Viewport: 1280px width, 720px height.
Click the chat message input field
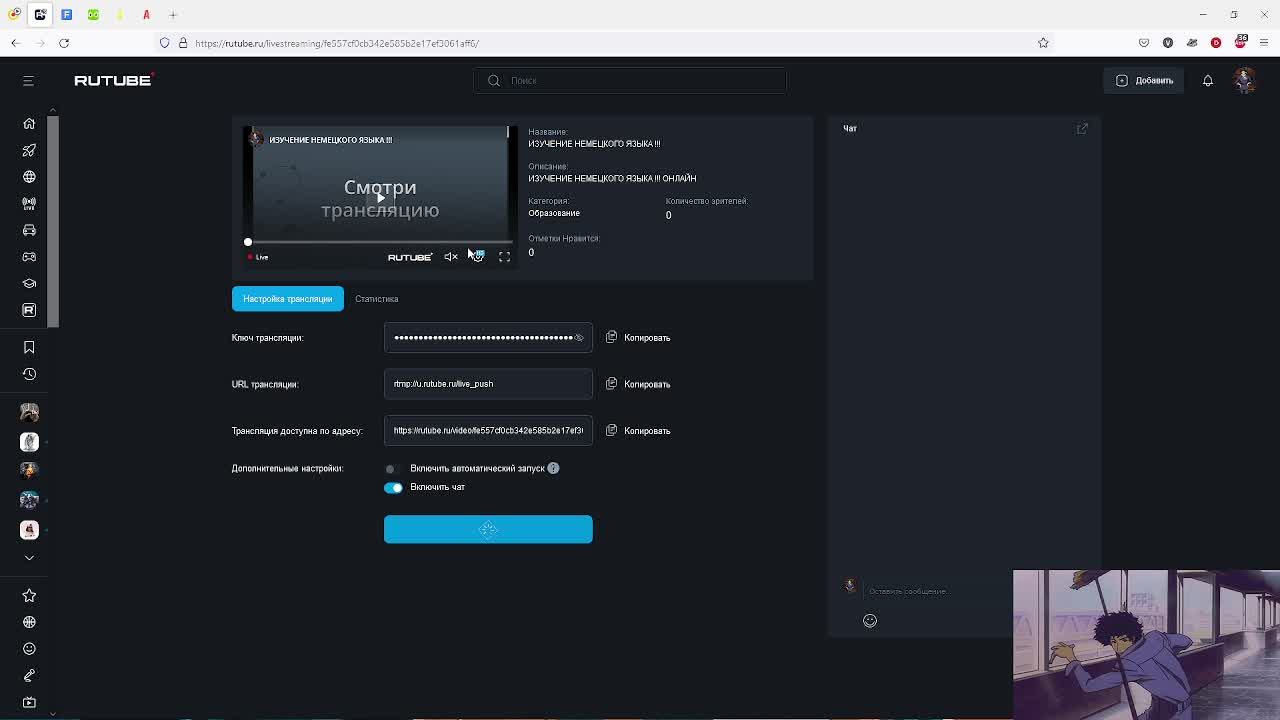935,591
